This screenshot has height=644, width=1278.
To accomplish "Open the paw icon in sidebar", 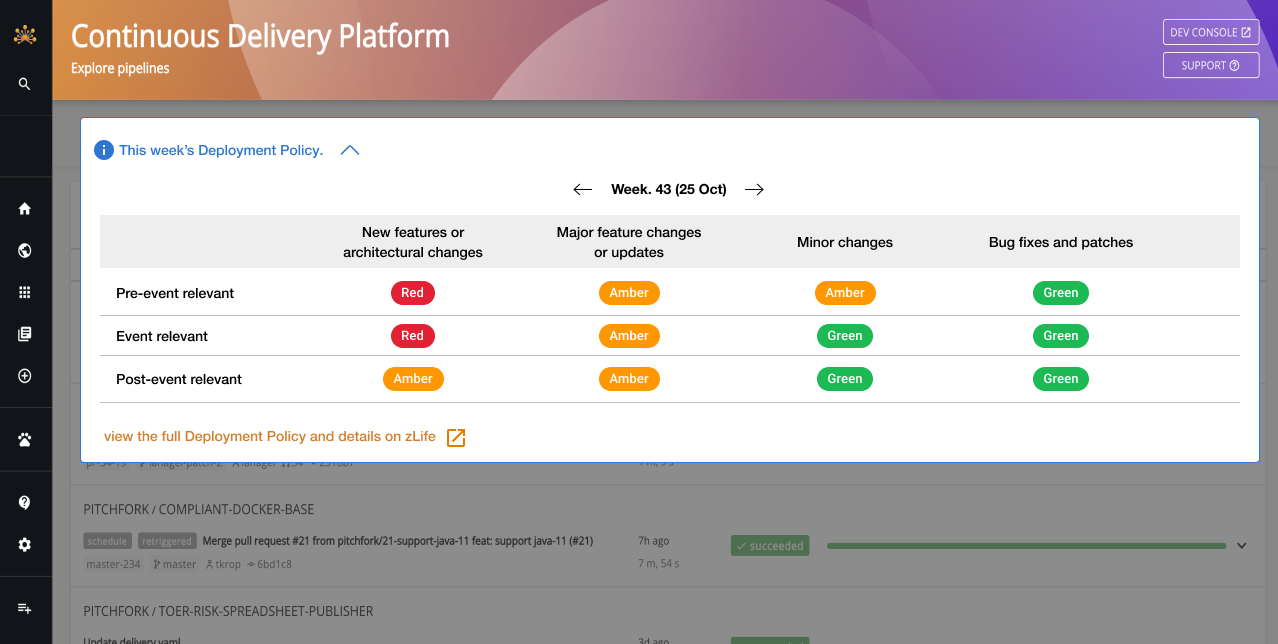I will [25, 439].
